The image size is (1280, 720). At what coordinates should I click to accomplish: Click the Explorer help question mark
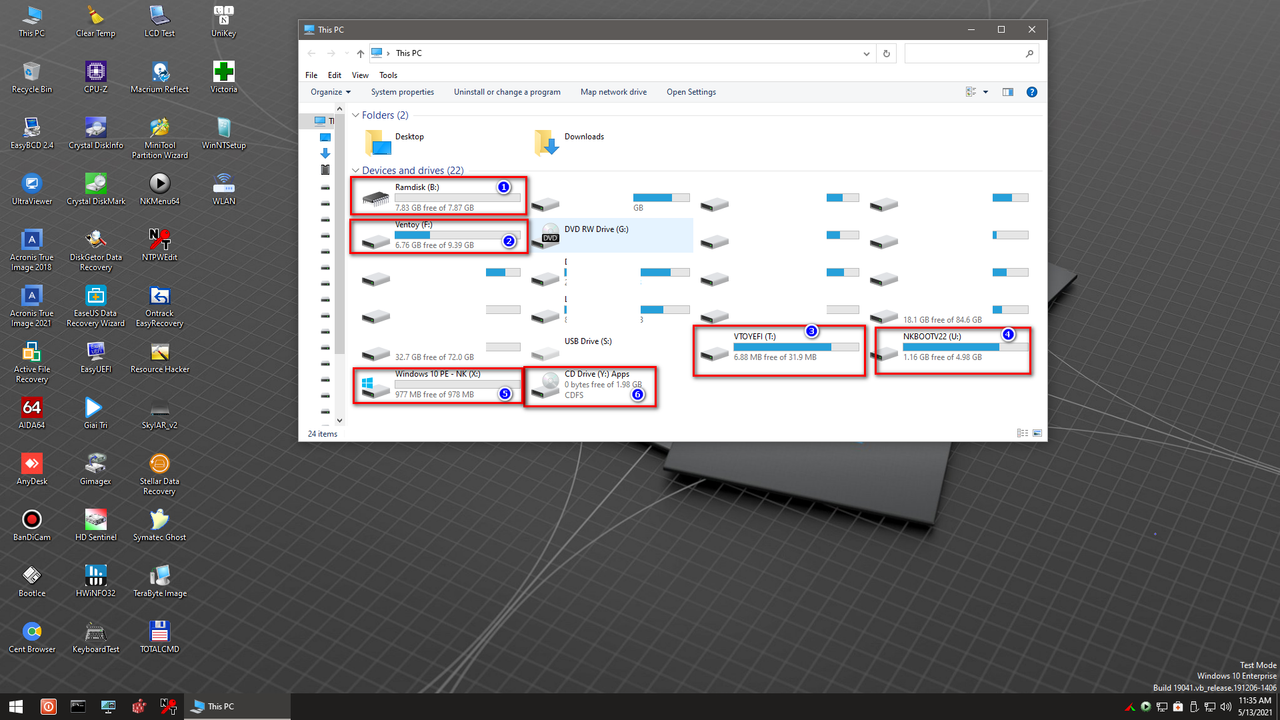point(1032,92)
